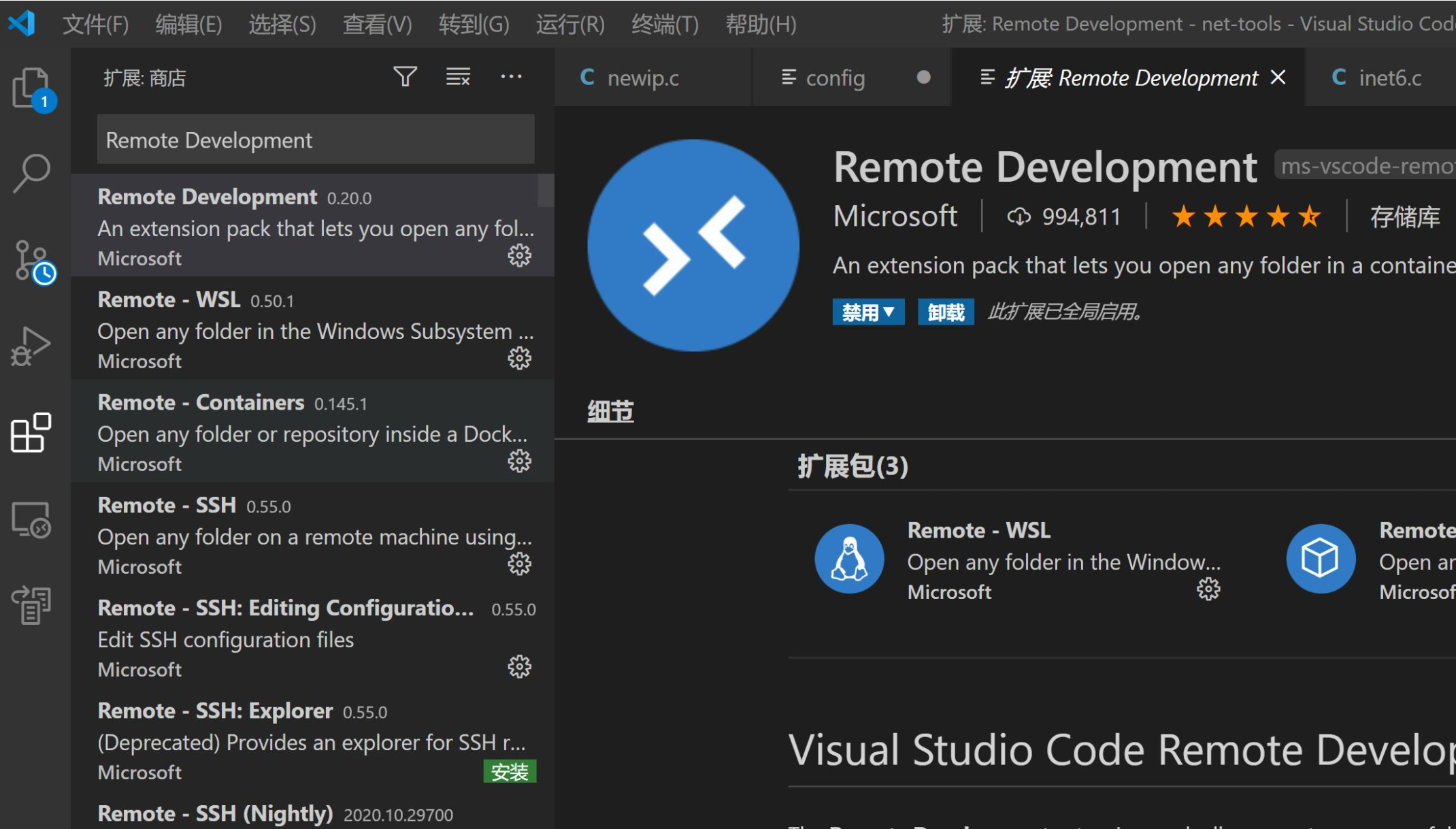Open the 转到(G) menu
This screenshot has height=829, width=1456.
click(x=474, y=25)
